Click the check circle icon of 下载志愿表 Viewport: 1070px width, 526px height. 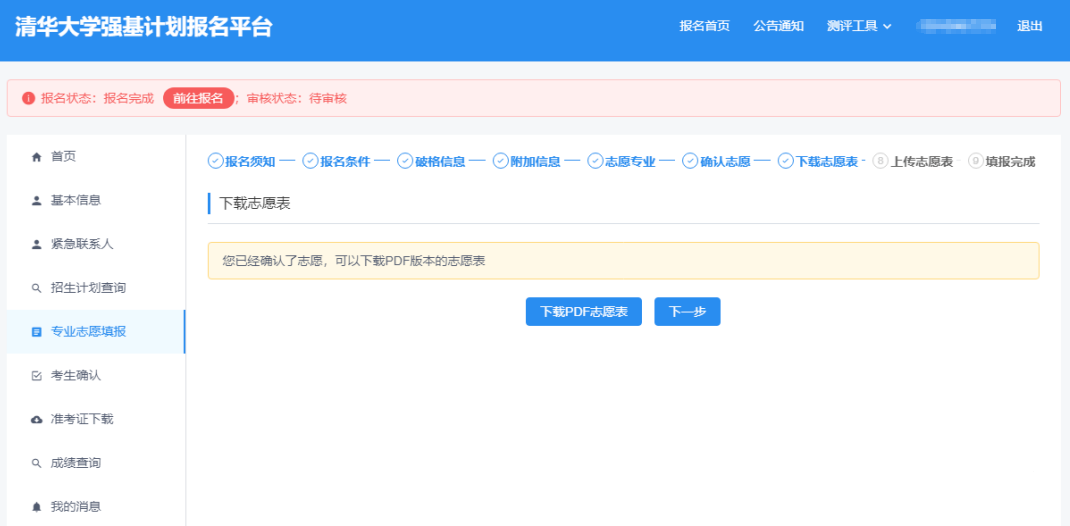(x=786, y=162)
